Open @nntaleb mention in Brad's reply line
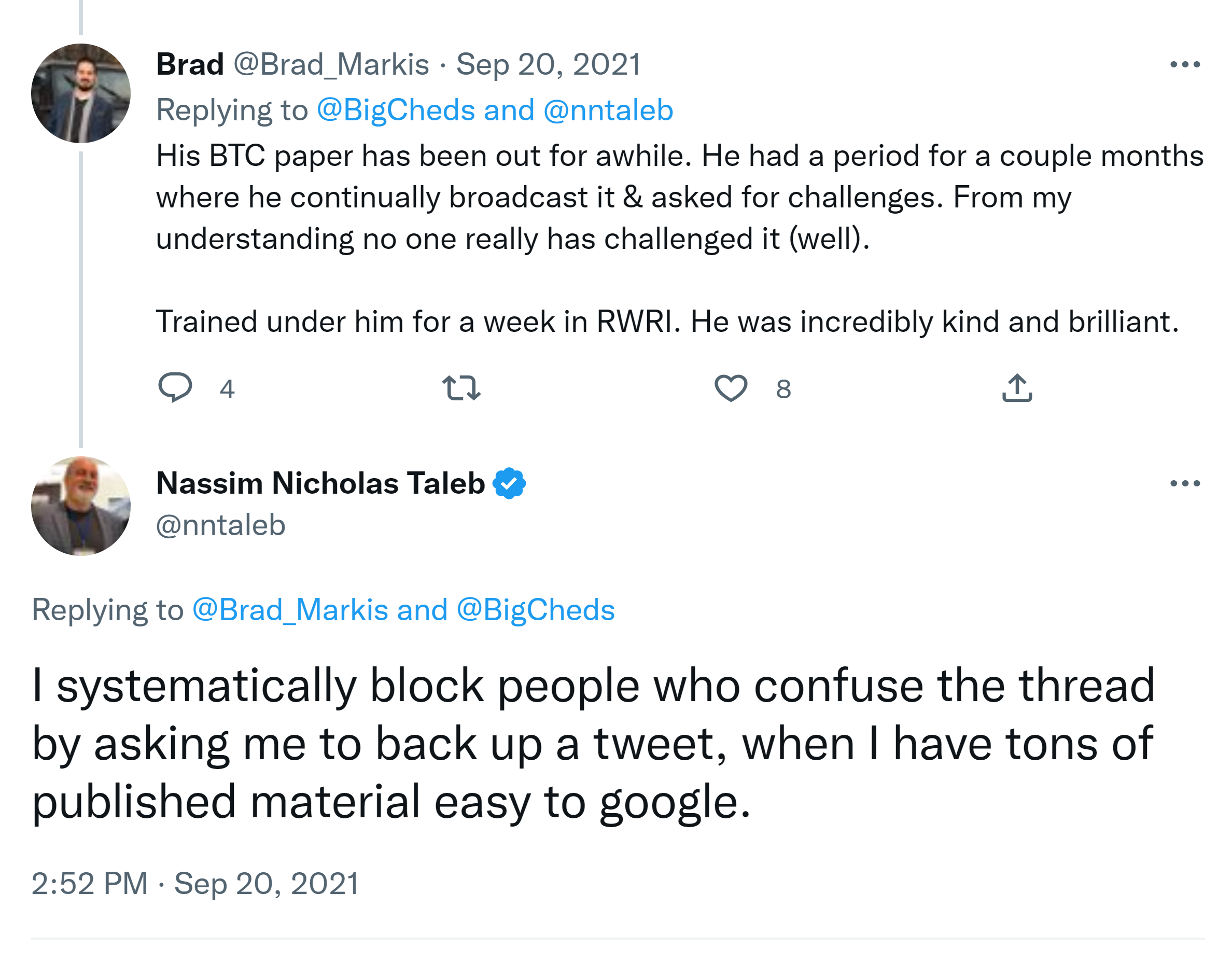Screen dimensions: 1232x963 tap(608, 110)
